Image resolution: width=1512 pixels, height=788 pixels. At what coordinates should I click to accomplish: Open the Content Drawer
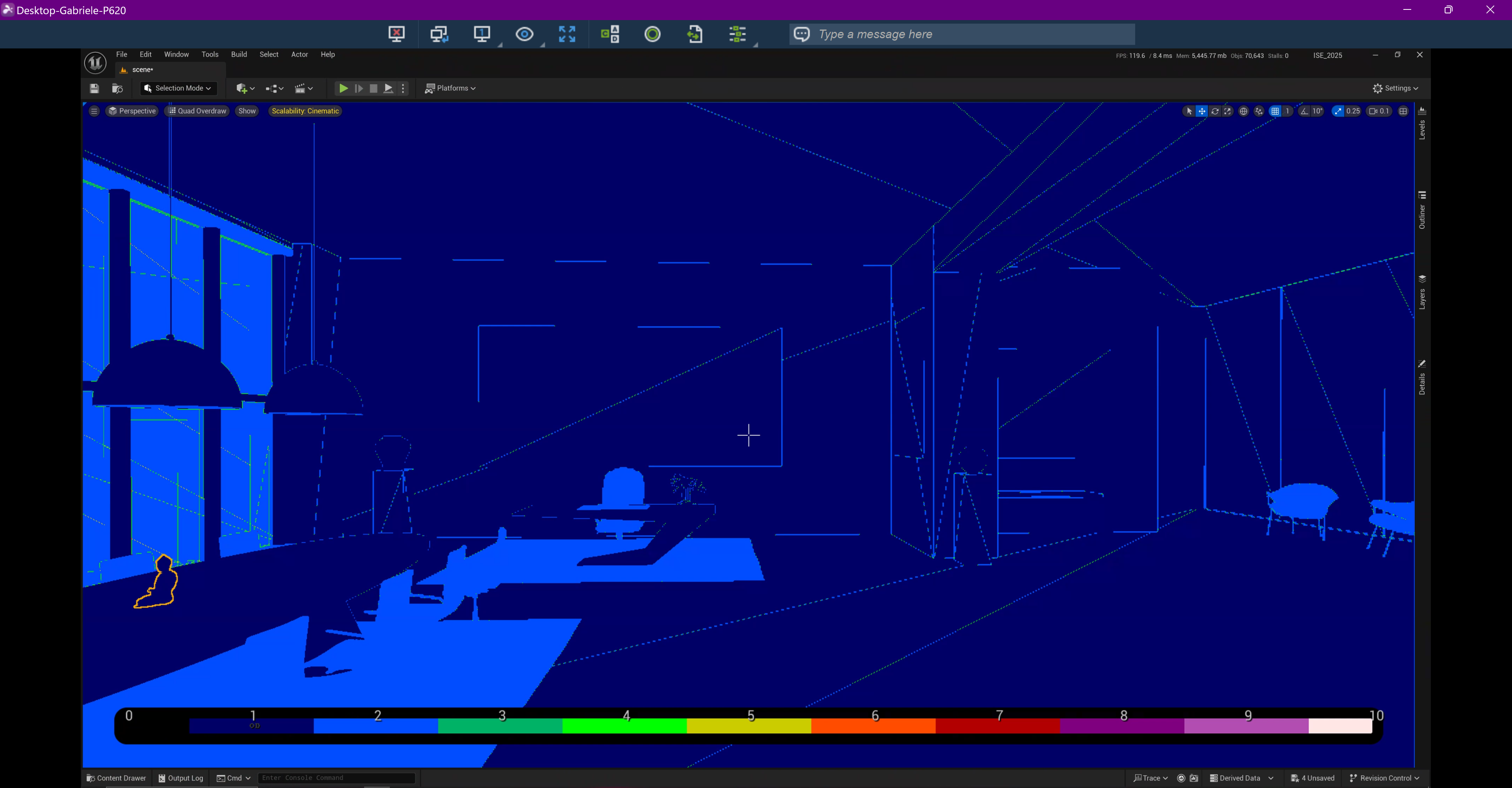pos(116,778)
